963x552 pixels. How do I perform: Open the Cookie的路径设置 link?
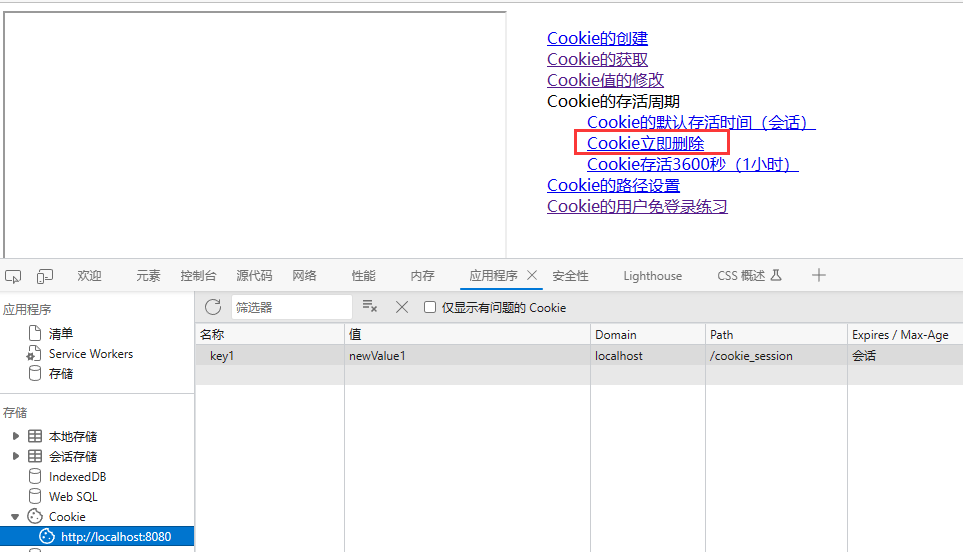pyautogui.click(x=613, y=185)
